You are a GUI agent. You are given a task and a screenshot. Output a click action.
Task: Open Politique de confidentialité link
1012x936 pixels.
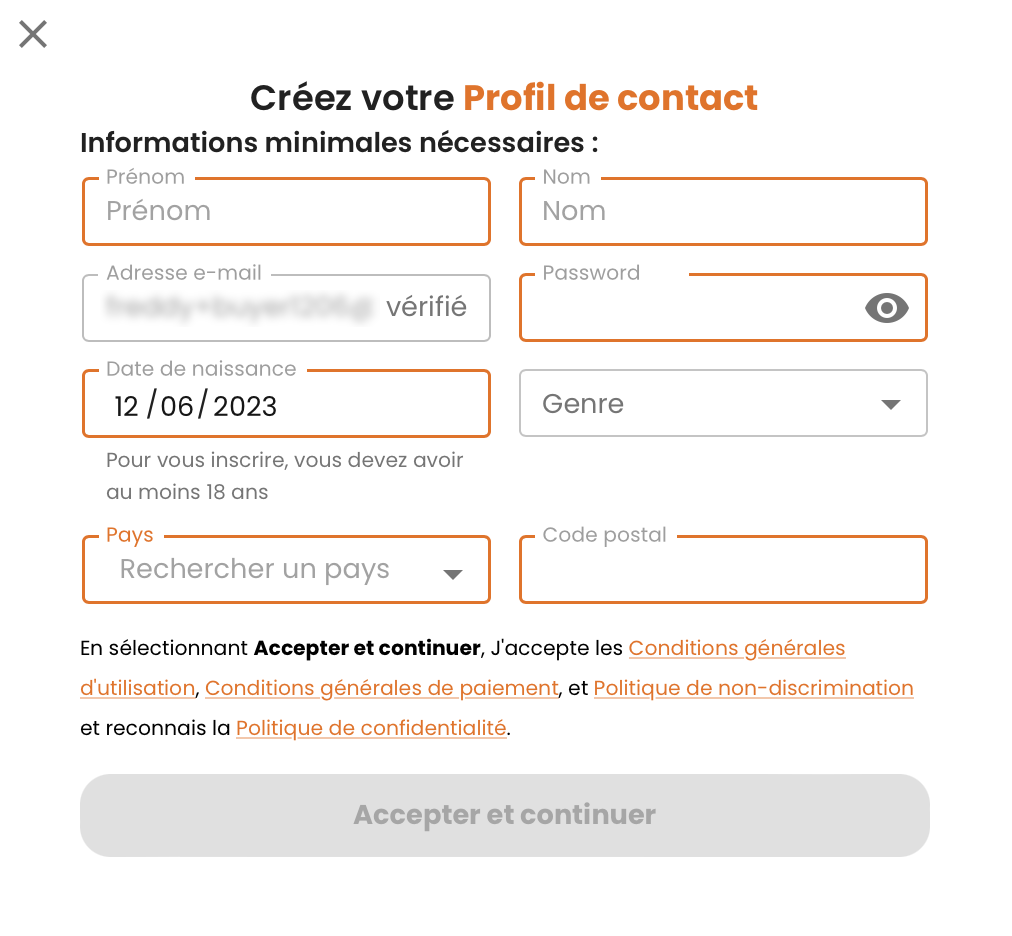(371, 728)
